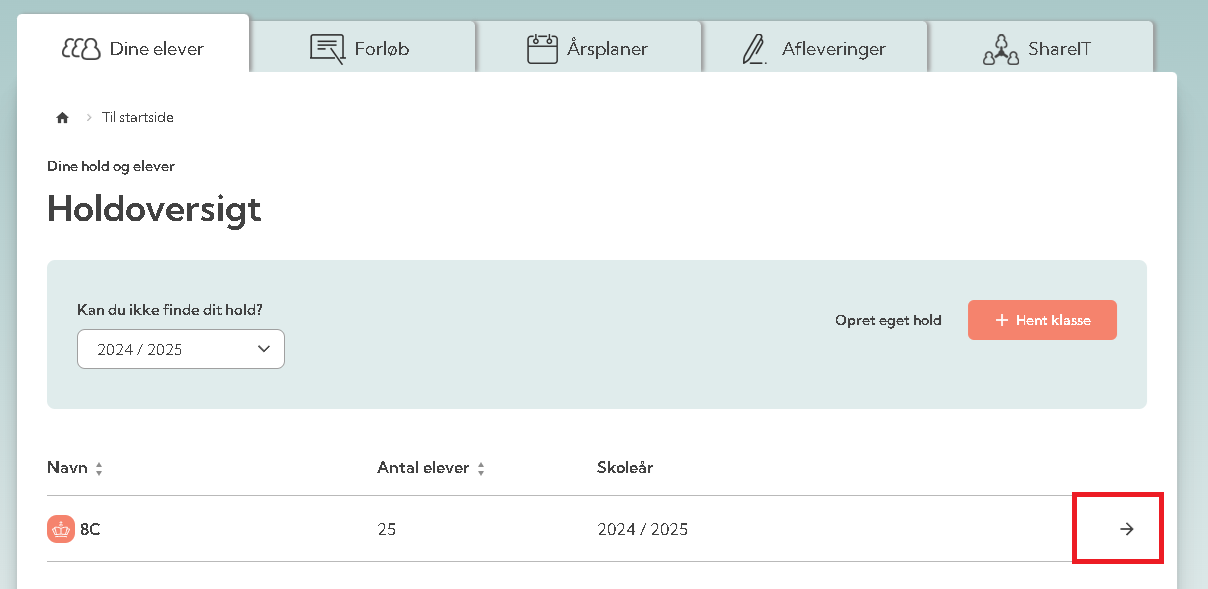Click the home icon in breadcrumb

62,118
